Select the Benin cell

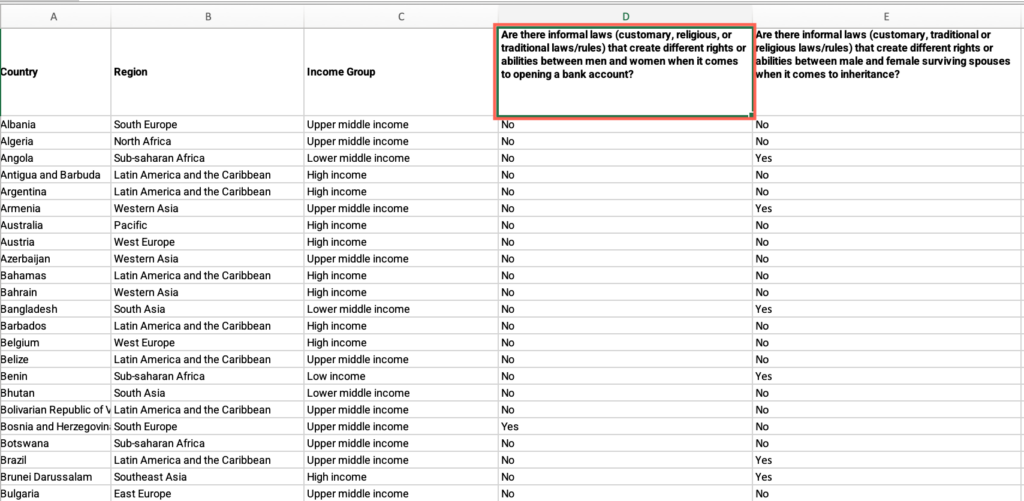click(x=56, y=376)
